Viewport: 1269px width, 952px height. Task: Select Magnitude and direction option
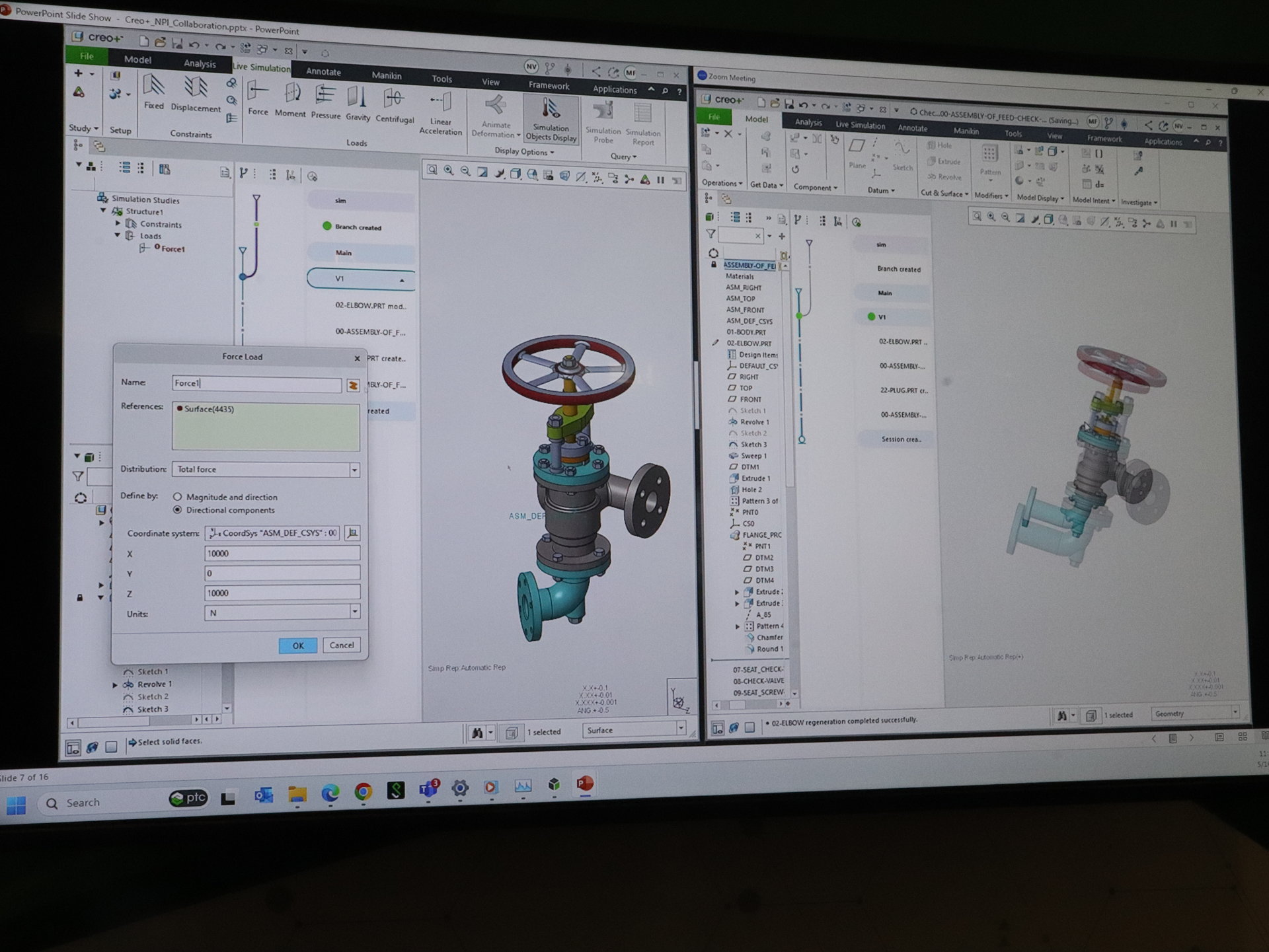click(177, 497)
